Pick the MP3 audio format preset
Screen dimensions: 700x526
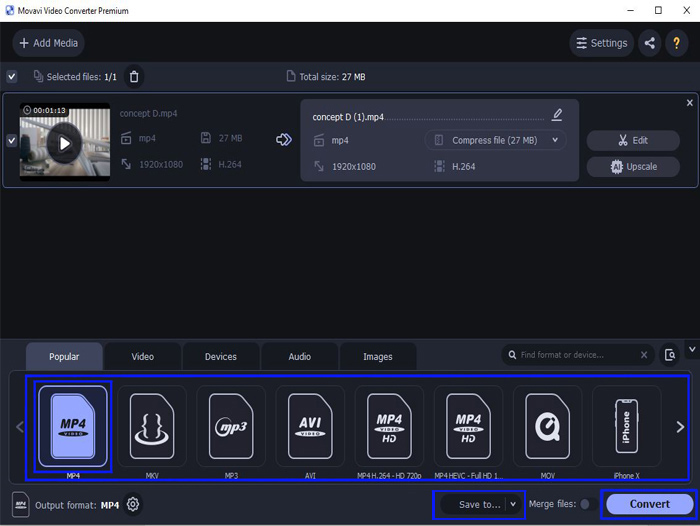(x=231, y=426)
